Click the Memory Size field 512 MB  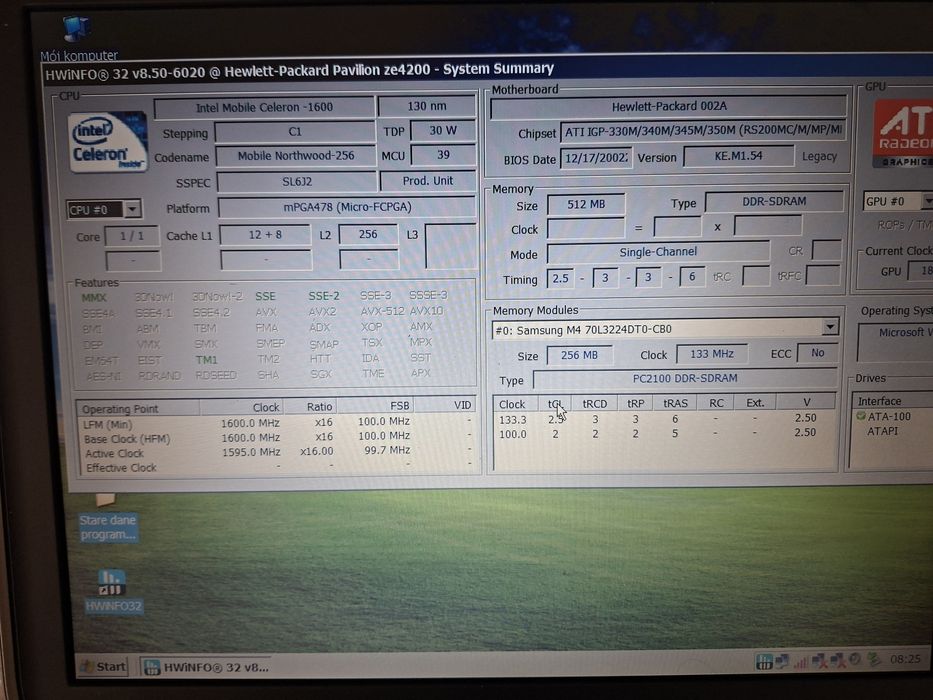tap(586, 204)
